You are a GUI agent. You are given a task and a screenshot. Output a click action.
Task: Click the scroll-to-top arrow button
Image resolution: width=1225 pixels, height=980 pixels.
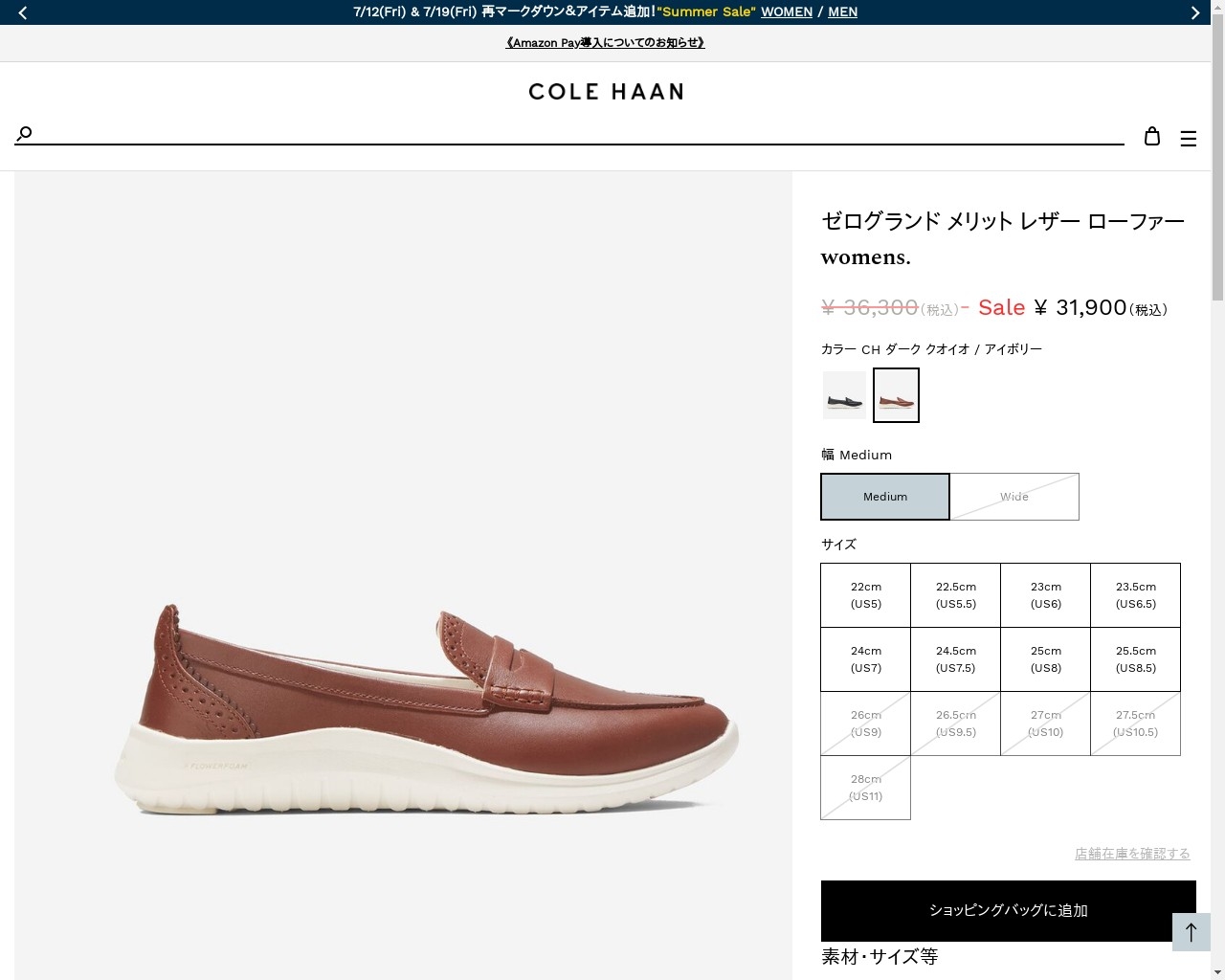[1192, 932]
